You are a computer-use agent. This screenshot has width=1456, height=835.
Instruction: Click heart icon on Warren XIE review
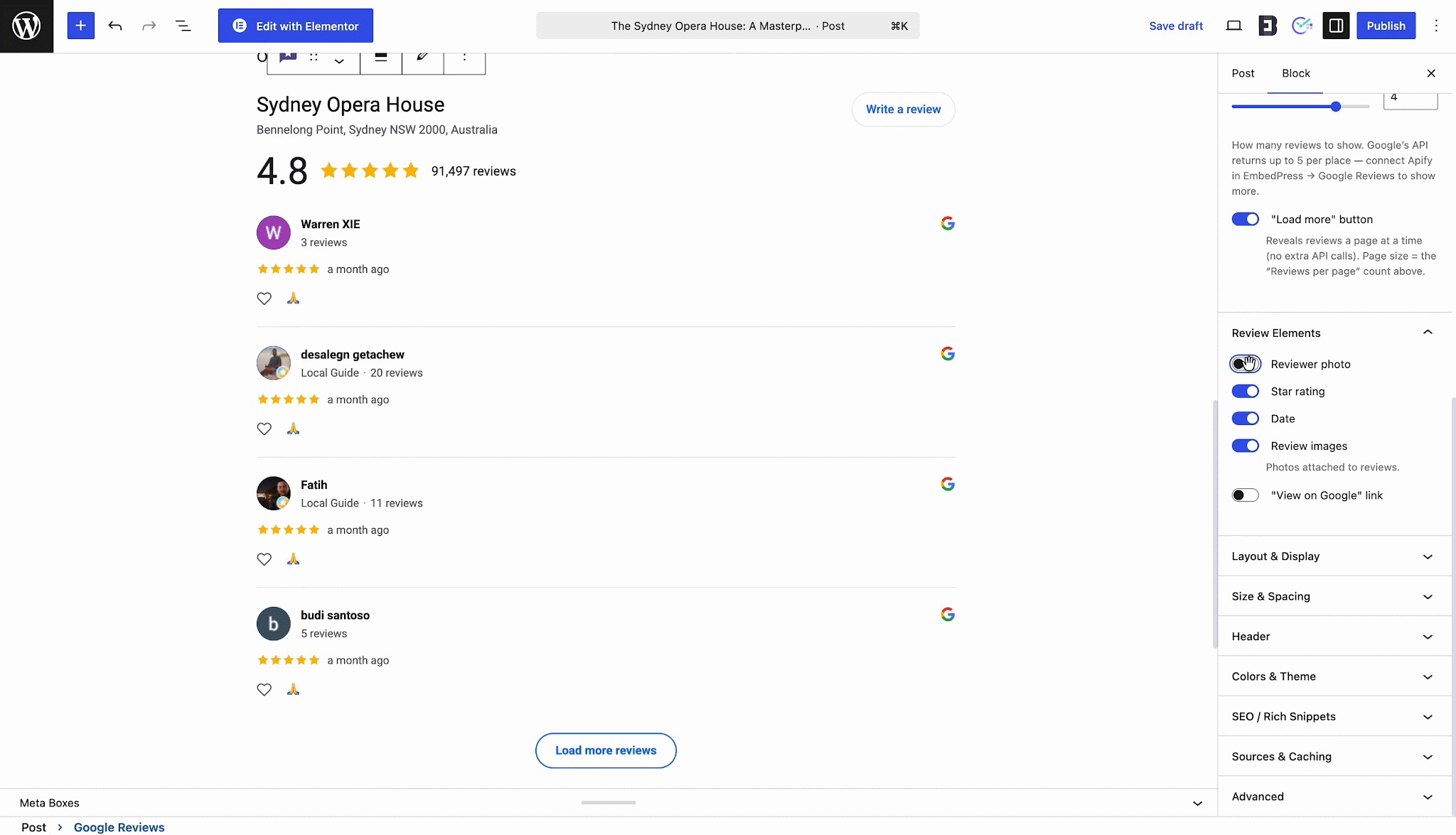(x=264, y=298)
